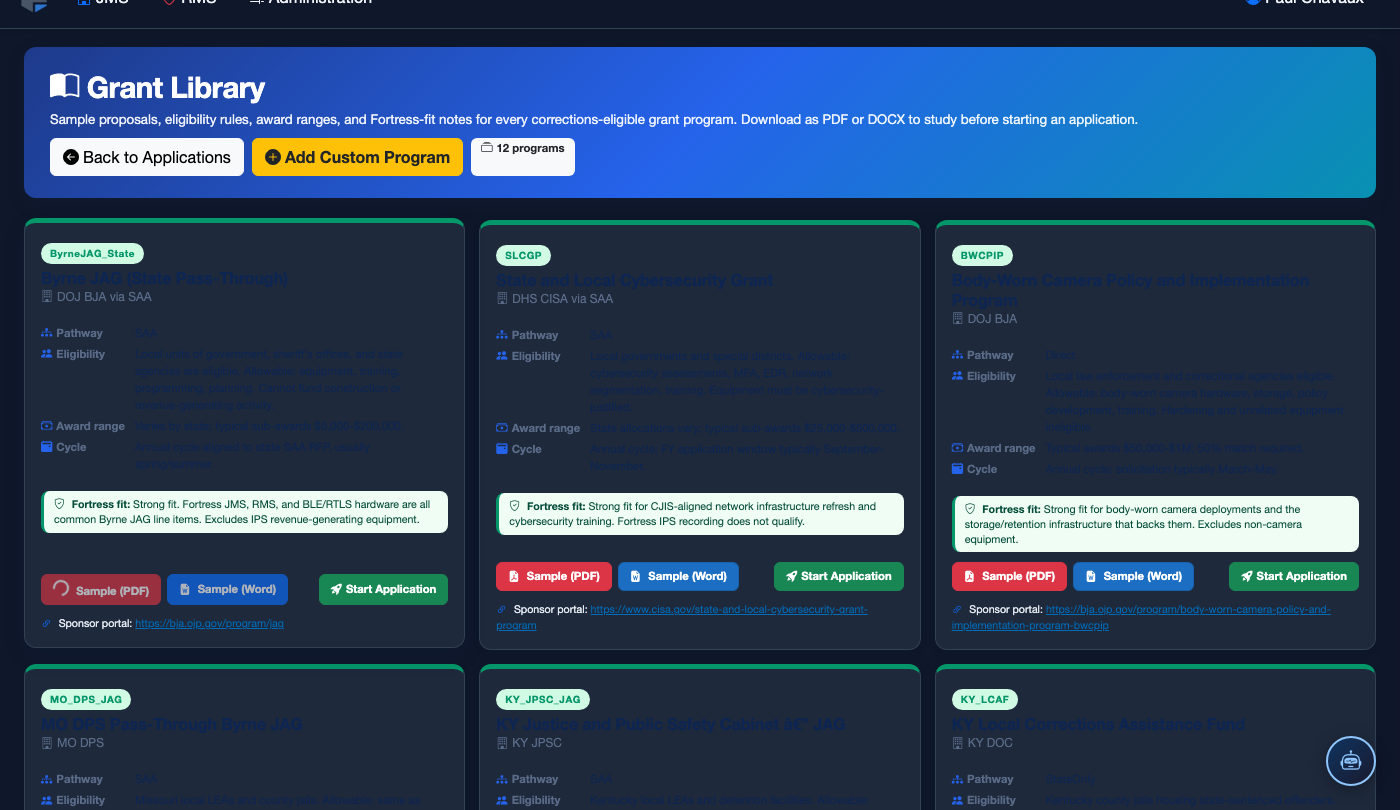Click 'DOJ BJA via SAA' sponsor text

pos(104,297)
